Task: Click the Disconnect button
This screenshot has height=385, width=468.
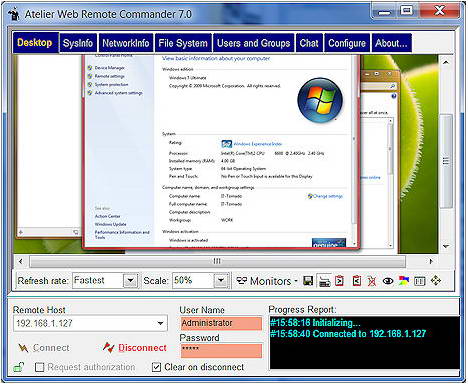Action: click(x=135, y=348)
